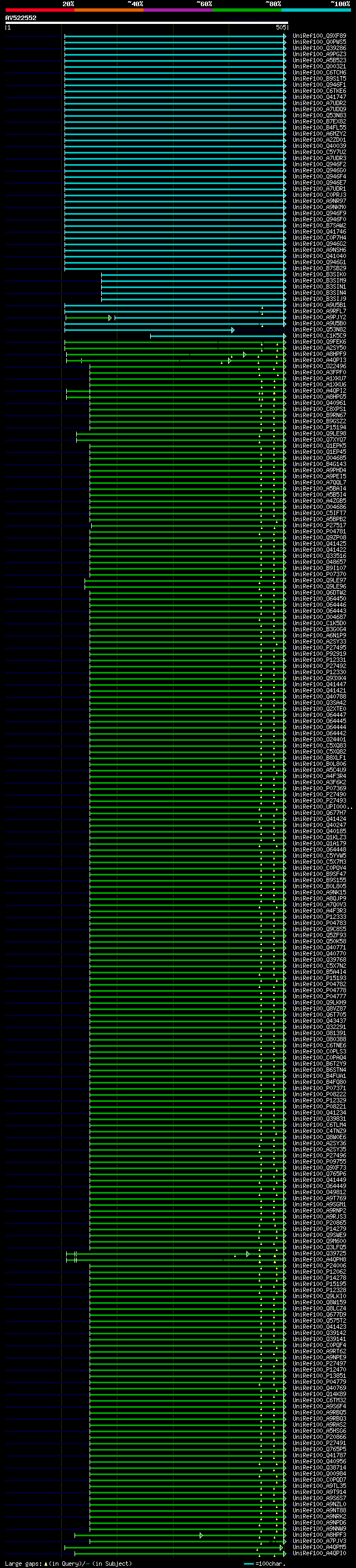Select the UniRef100_O64450 label

coord(319,598)
